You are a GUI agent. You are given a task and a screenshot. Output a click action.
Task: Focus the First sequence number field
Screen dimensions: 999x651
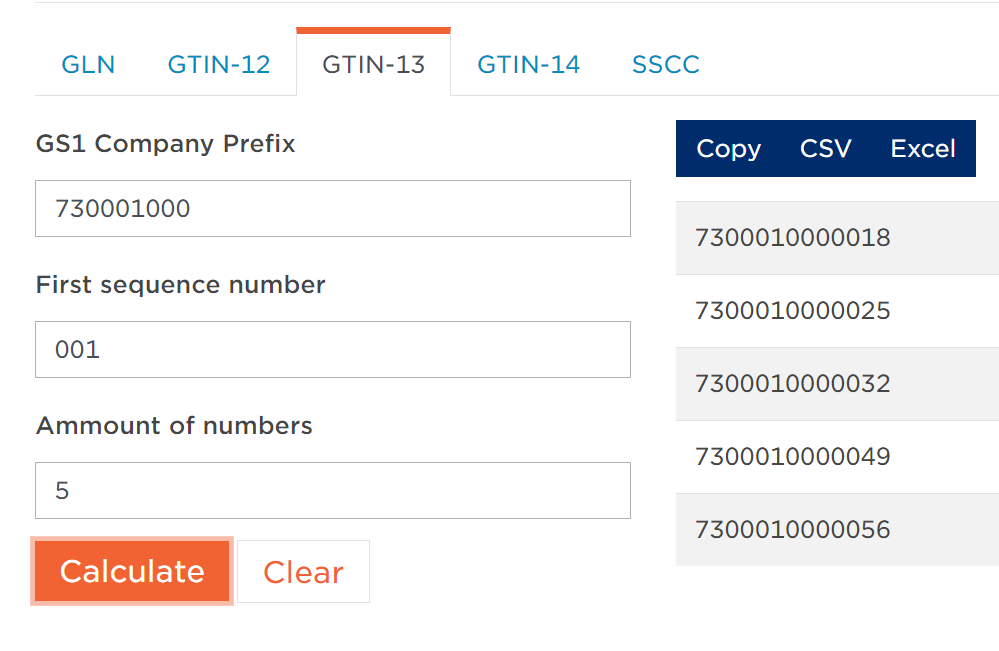(333, 349)
